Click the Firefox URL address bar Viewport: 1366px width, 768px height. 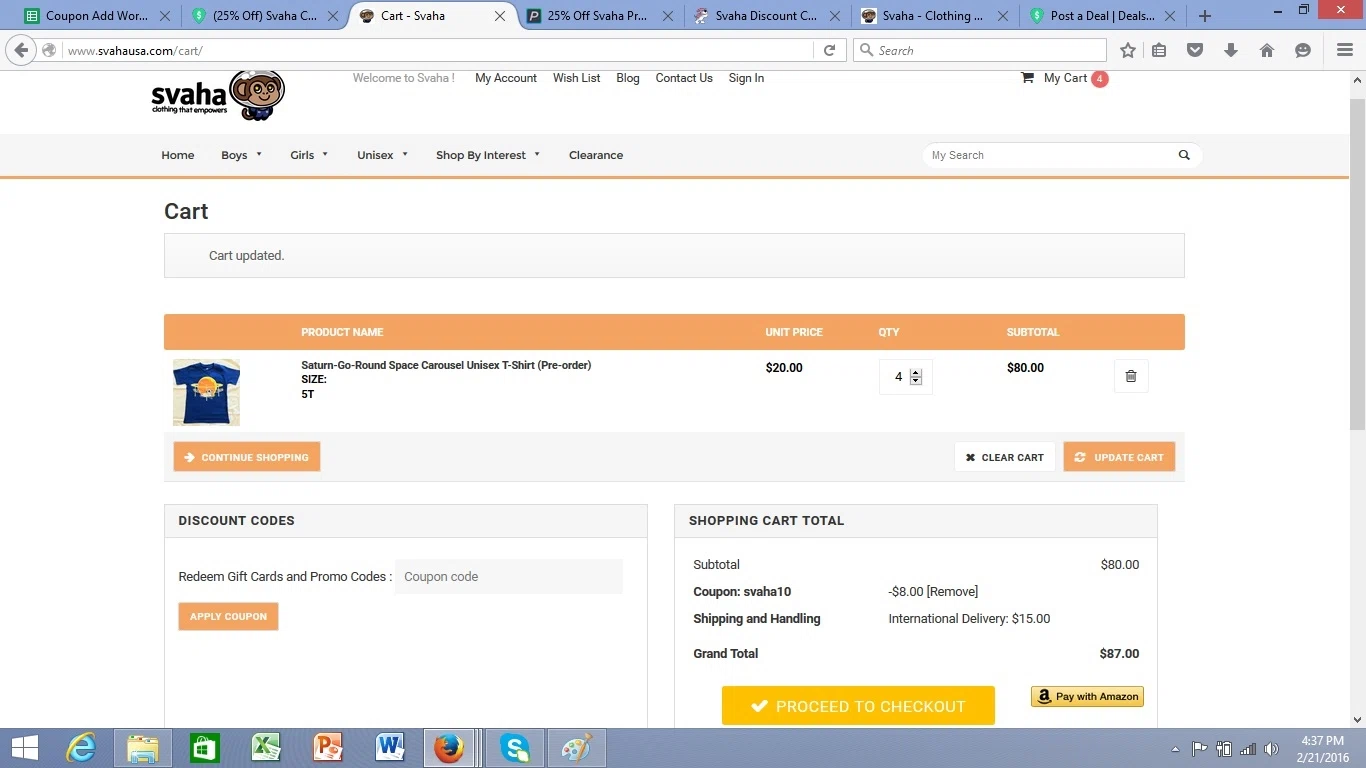pos(438,50)
